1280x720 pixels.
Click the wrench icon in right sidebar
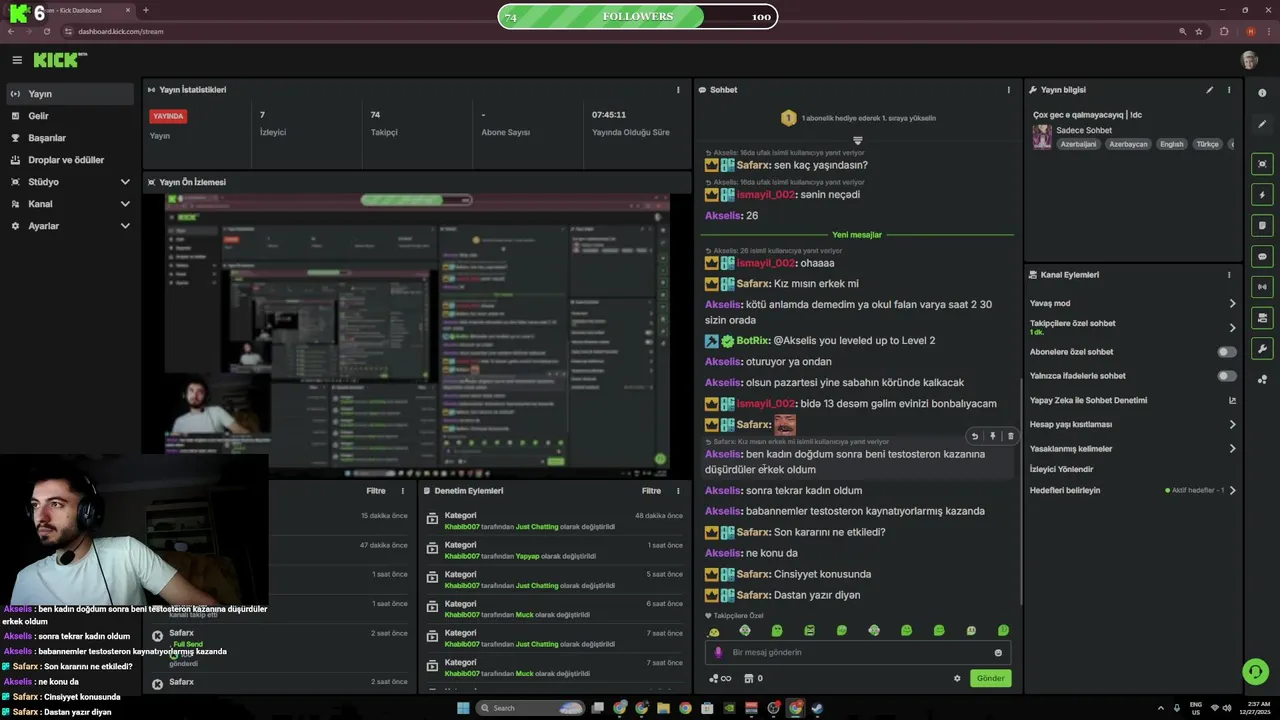click(x=1262, y=349)
